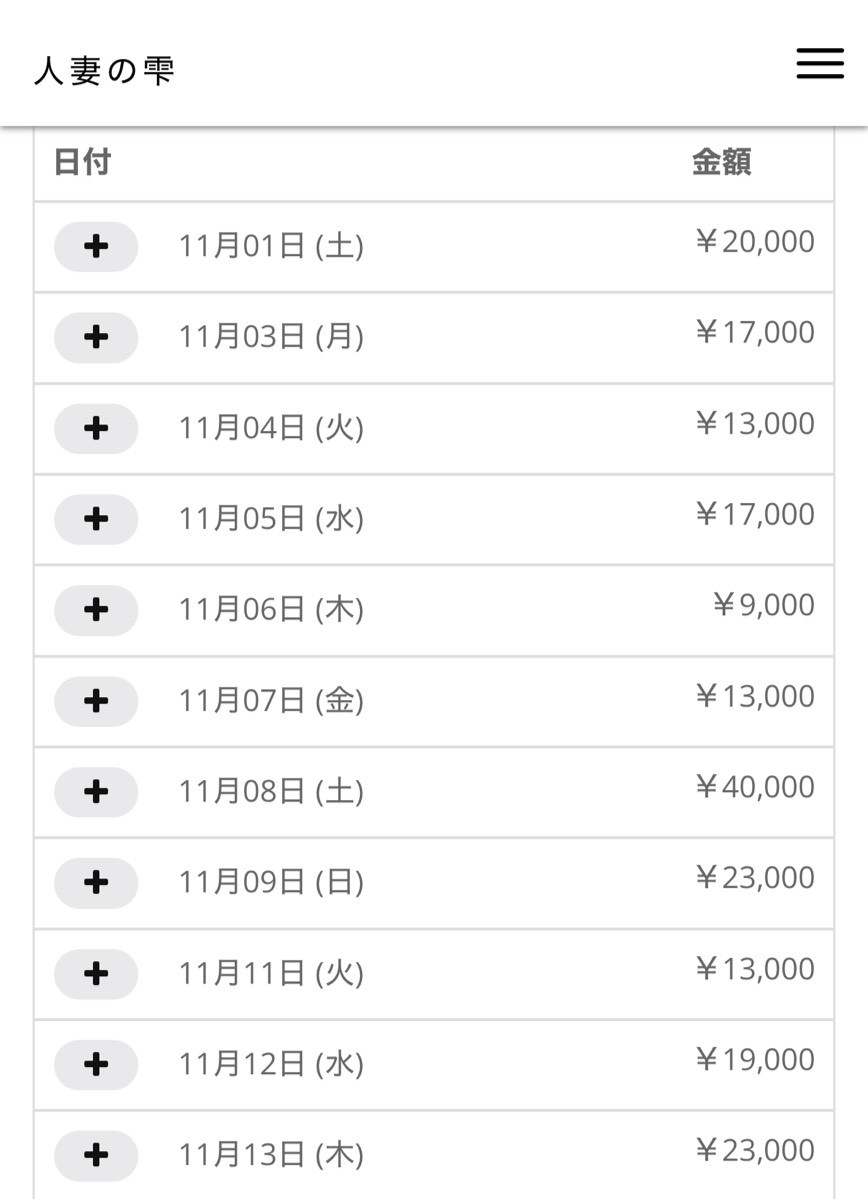
Task: Expand the 11月07日 (金) row
Action: 96,701
